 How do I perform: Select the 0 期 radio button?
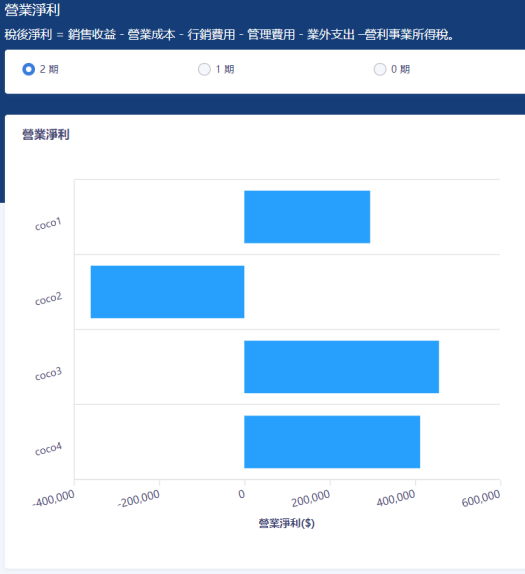point(380,69)
